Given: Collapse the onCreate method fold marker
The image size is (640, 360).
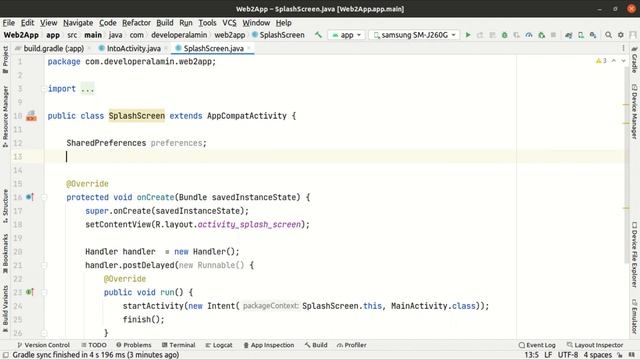Looking at the screenshot, I should (44, 198).
